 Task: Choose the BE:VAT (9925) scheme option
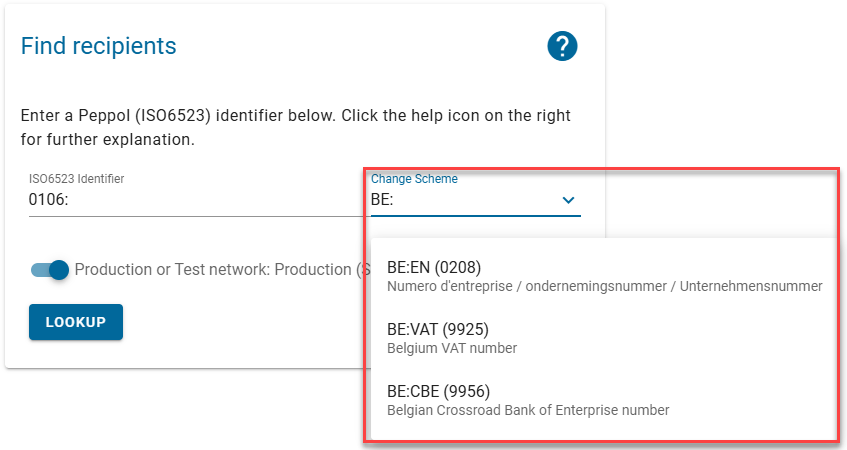point(437,329)
